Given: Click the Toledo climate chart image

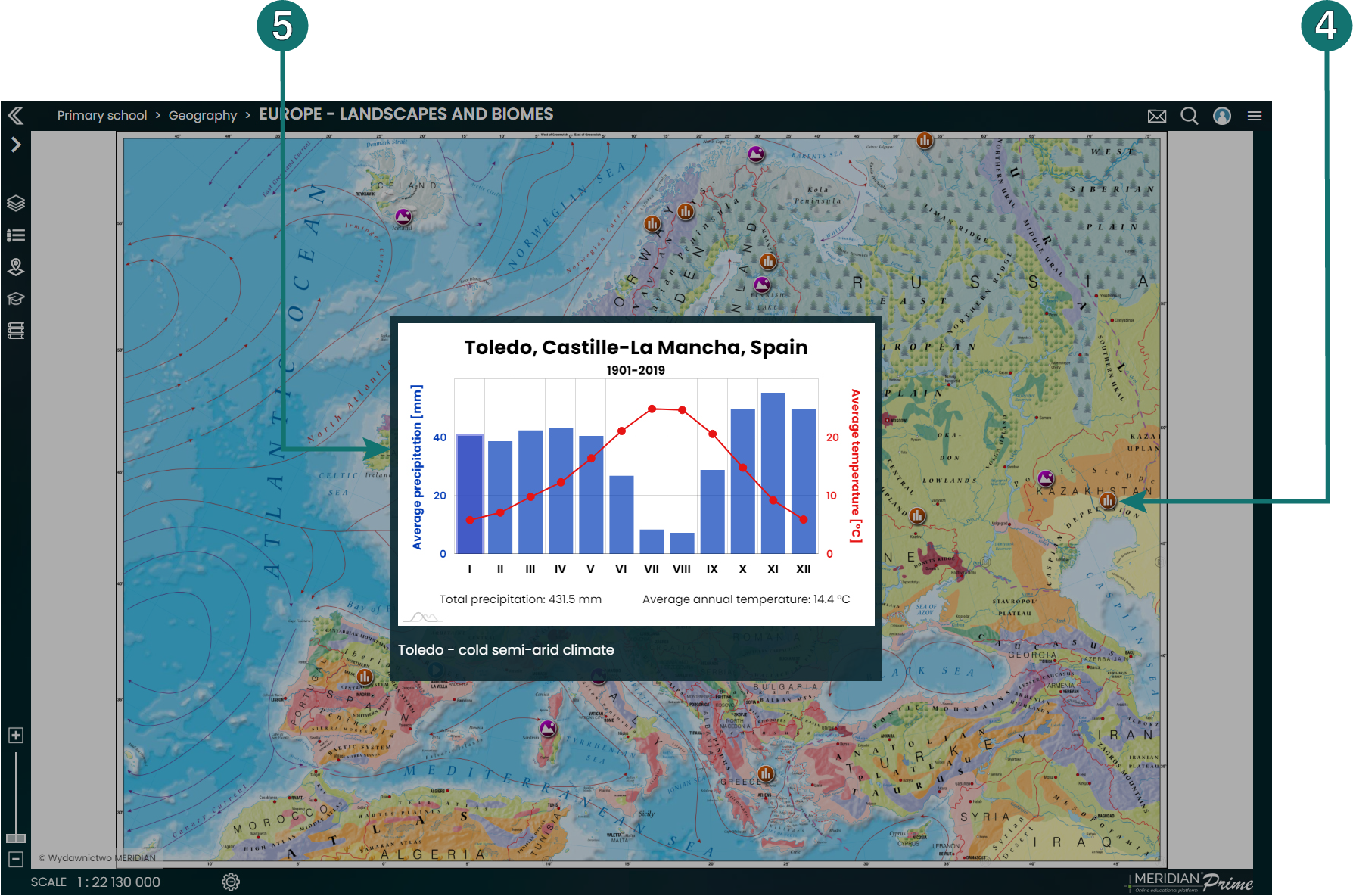Looking at the screenshot, I should pos(636,474).
